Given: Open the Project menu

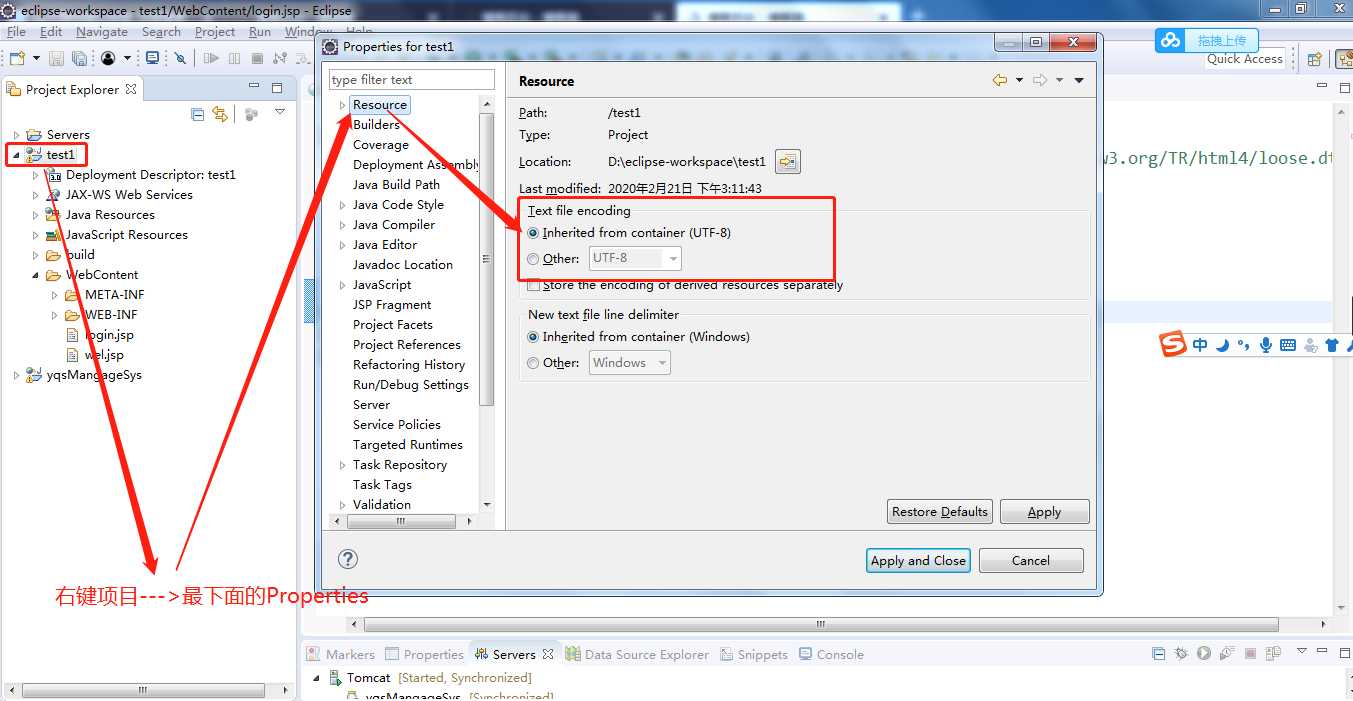Looking at the screenshot, I should click(x=215, y=32).
